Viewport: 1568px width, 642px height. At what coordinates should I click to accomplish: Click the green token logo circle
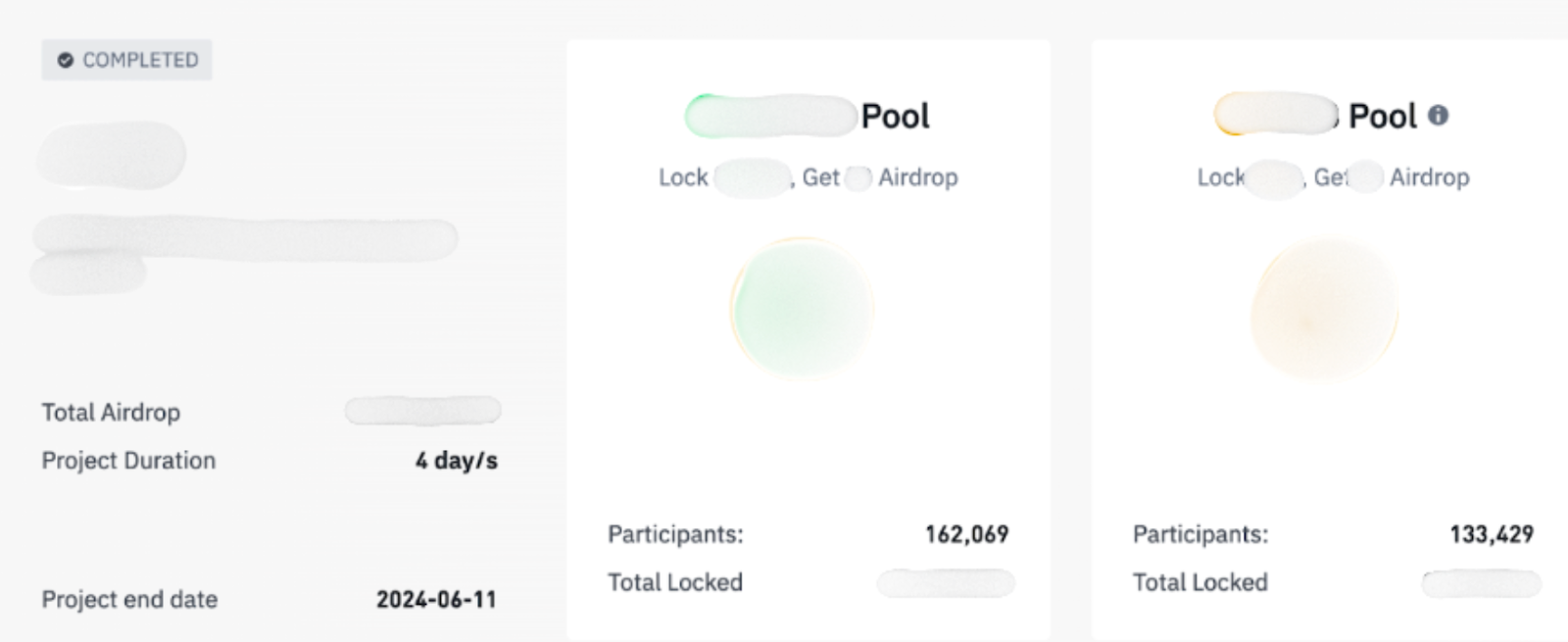802,309
